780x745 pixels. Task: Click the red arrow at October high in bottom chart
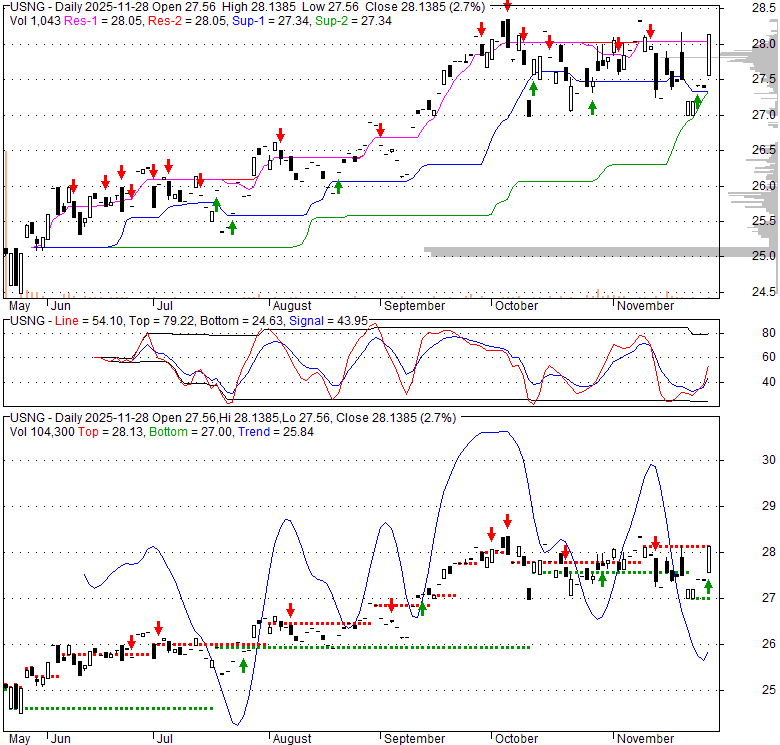click(x=507, y=521)
